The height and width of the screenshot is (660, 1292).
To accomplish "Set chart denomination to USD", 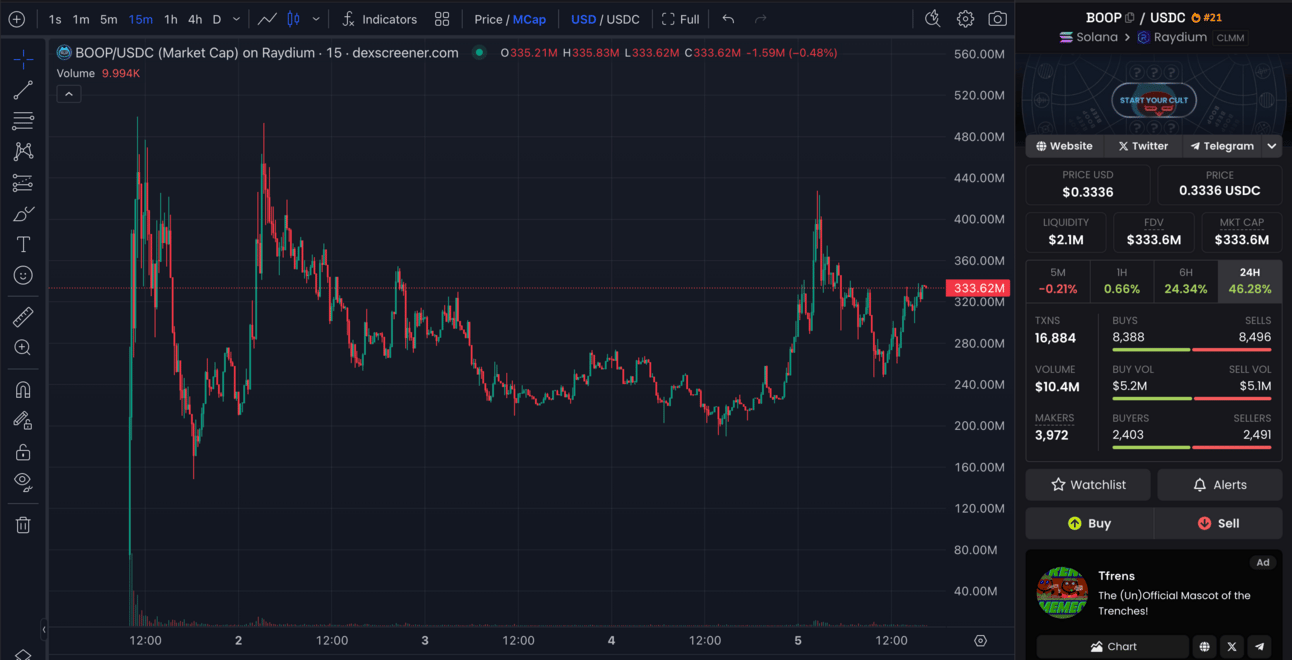I will pyautogui.click(x=583, y=19).
